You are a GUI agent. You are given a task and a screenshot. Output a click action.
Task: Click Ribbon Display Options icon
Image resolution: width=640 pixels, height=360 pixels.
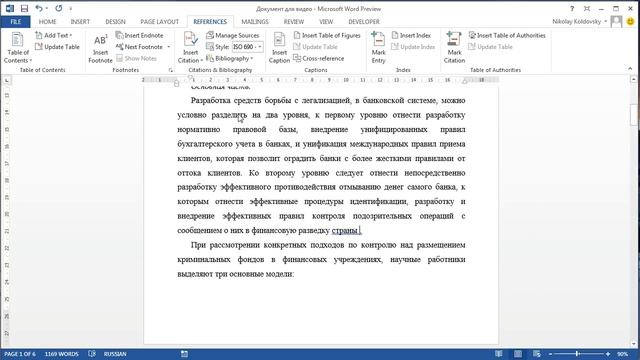[x=587, y=9]
